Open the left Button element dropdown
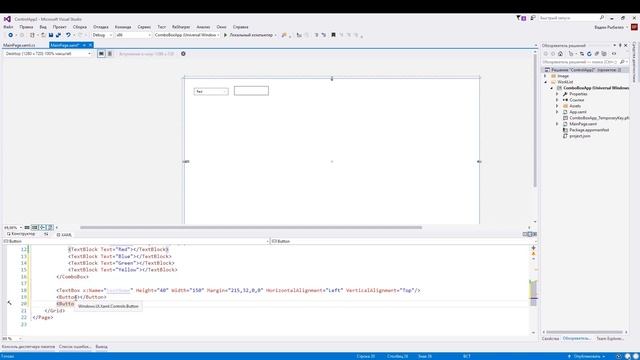 point(136,241)
